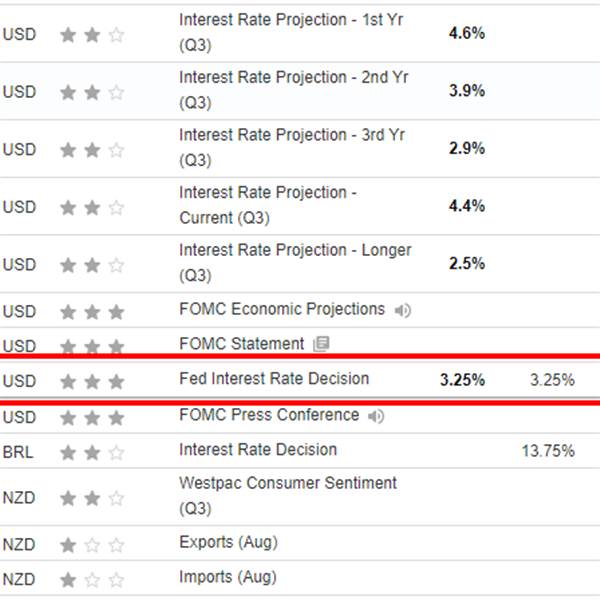Open Interest Rate Projection - Current event

coord(268,205)
